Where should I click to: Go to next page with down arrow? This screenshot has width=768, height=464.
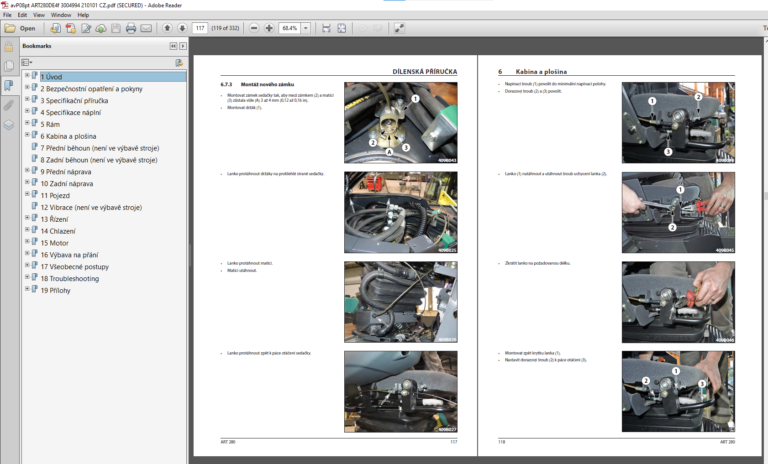(x=181, y=28)
